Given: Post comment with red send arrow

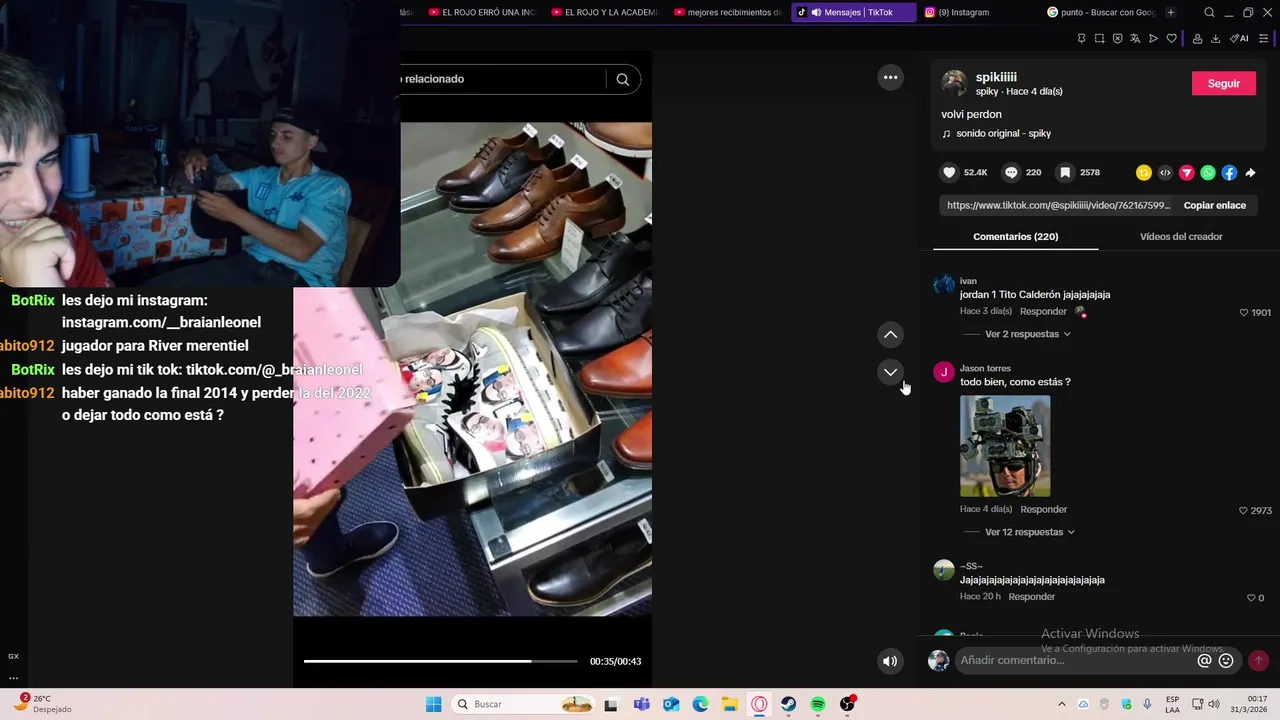Looking at the screenshot, I should (x=1259, y=661).
